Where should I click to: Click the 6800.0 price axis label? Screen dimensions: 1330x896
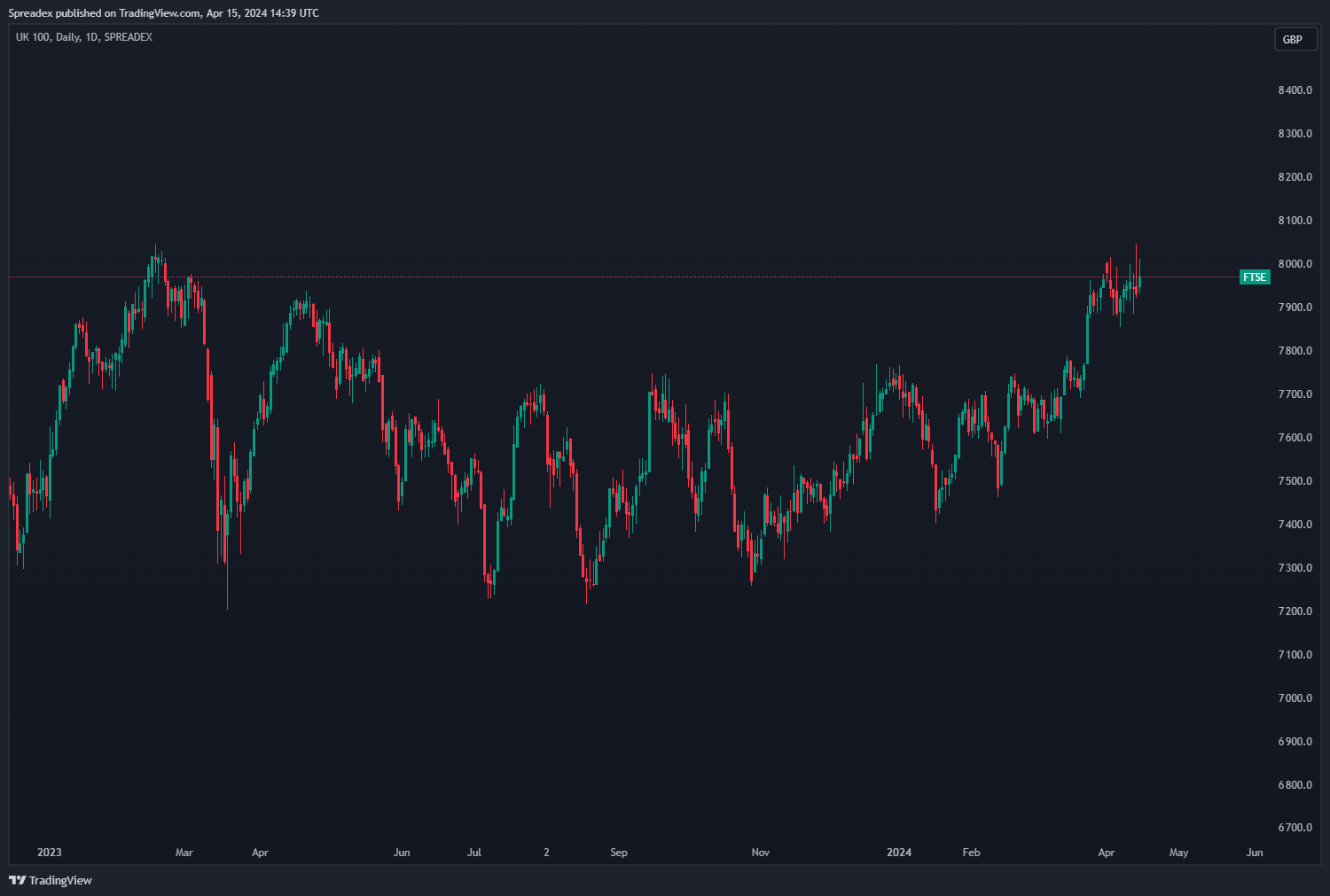[x=1295, y=785]
